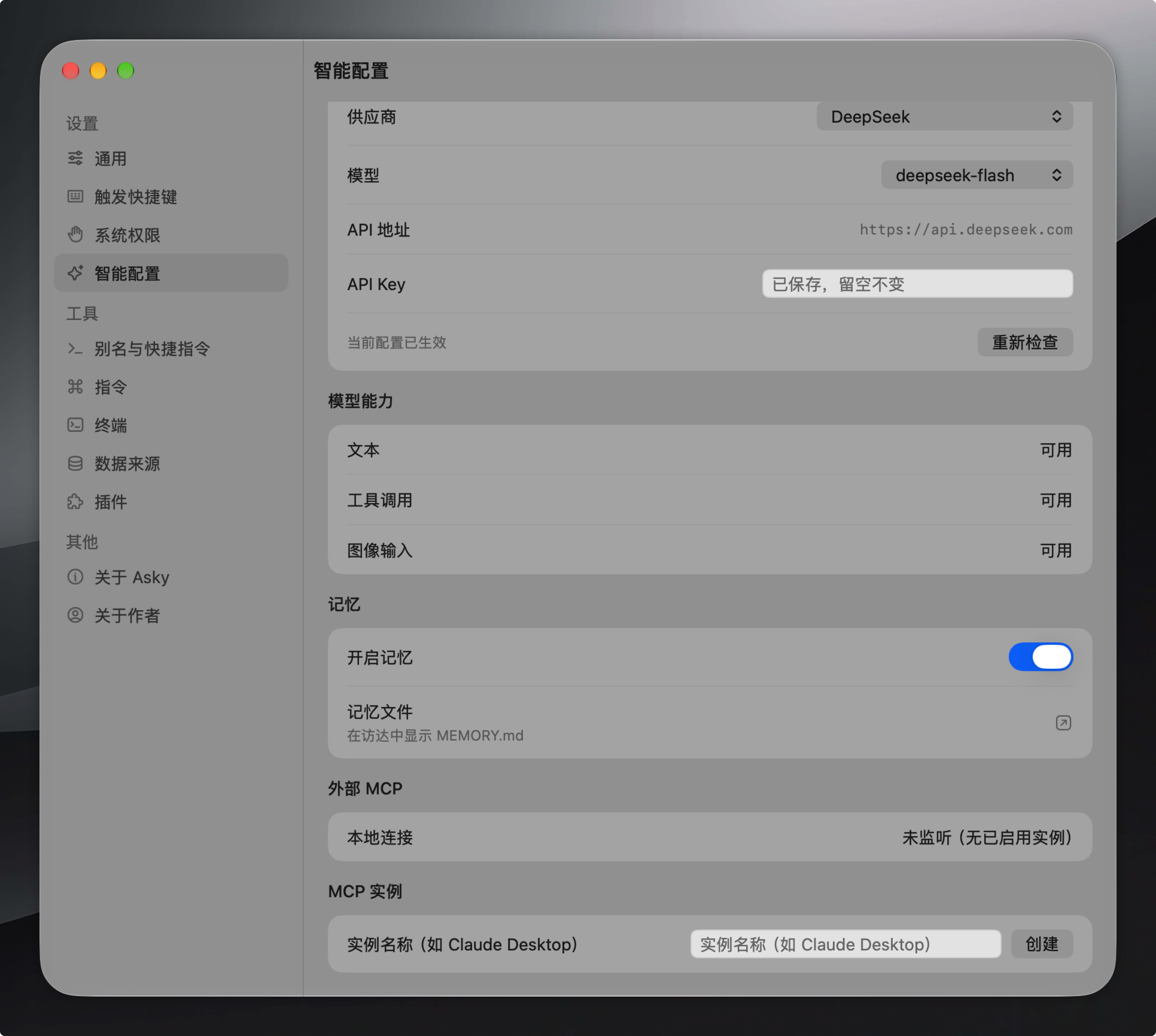
Task: Select the 插件 sidebar entry
Action: click(171, 502)
